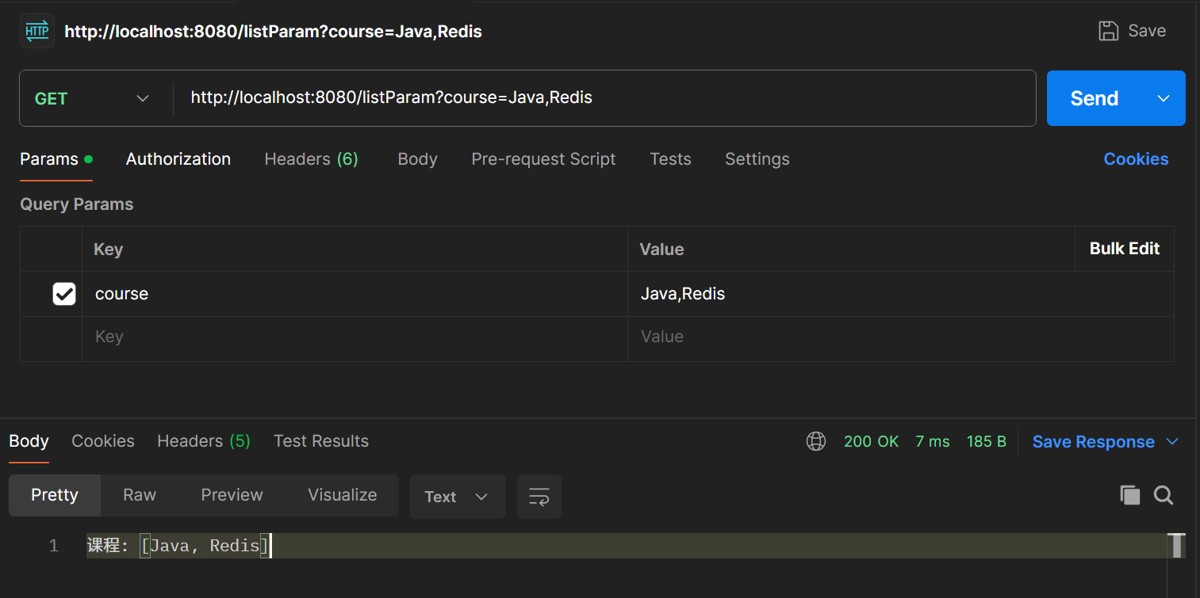Open the request Headers (6) tab
The width and height of the screenshot is (1200, 598).
click(311, 159)
